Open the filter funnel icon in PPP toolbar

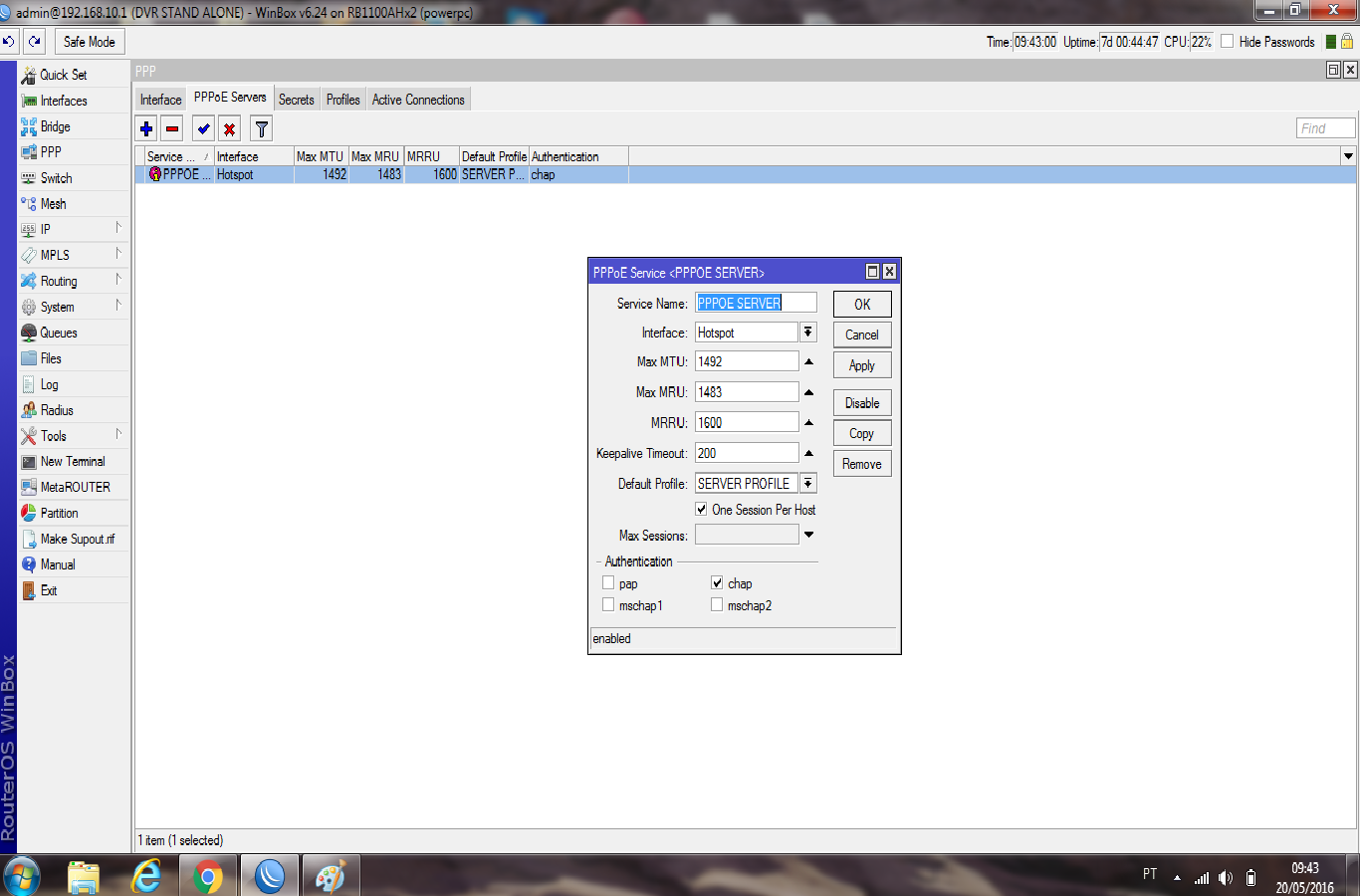tap(261, 128)
